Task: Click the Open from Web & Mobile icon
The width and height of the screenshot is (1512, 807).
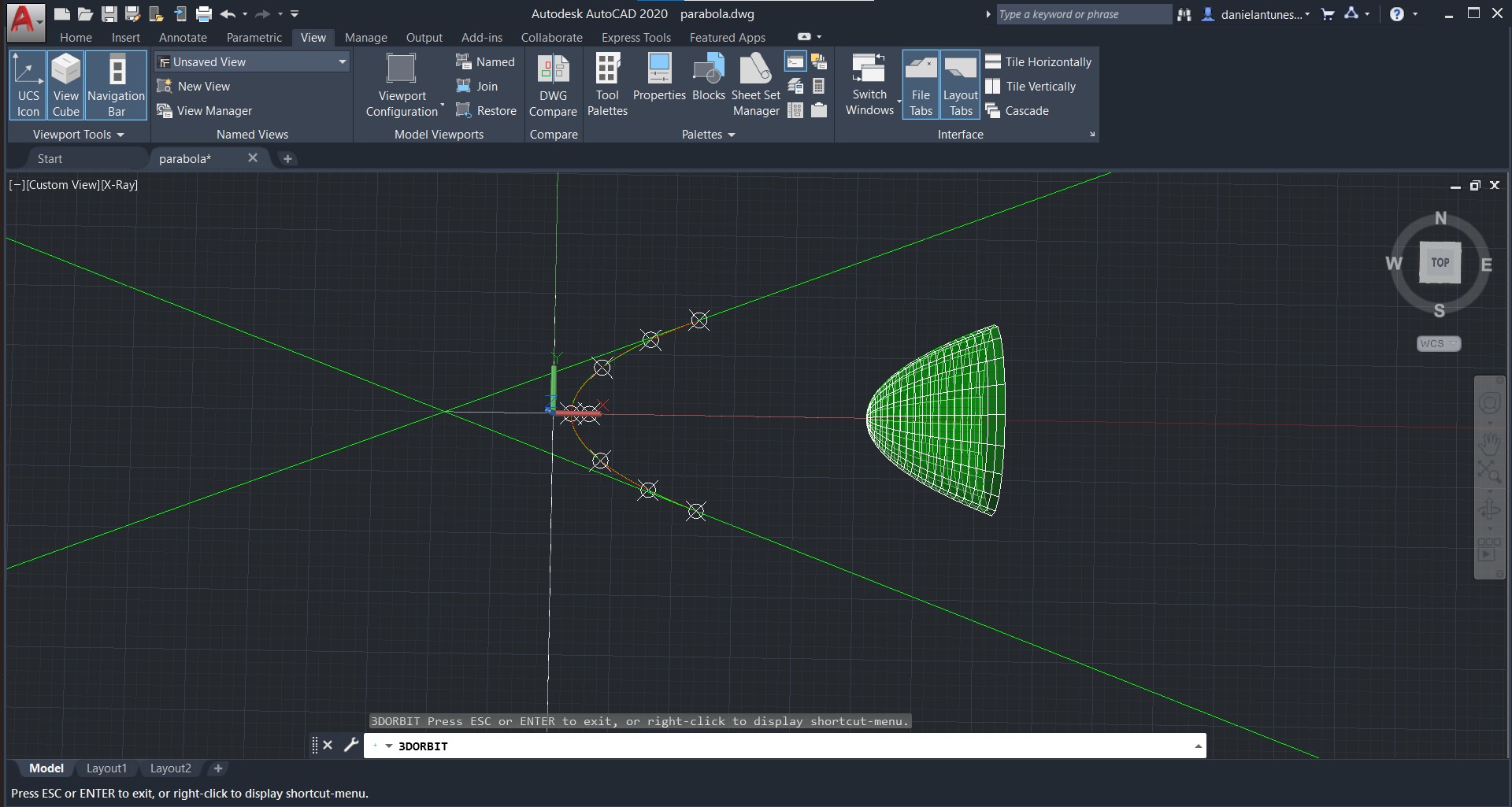Action: coord(157,13)
